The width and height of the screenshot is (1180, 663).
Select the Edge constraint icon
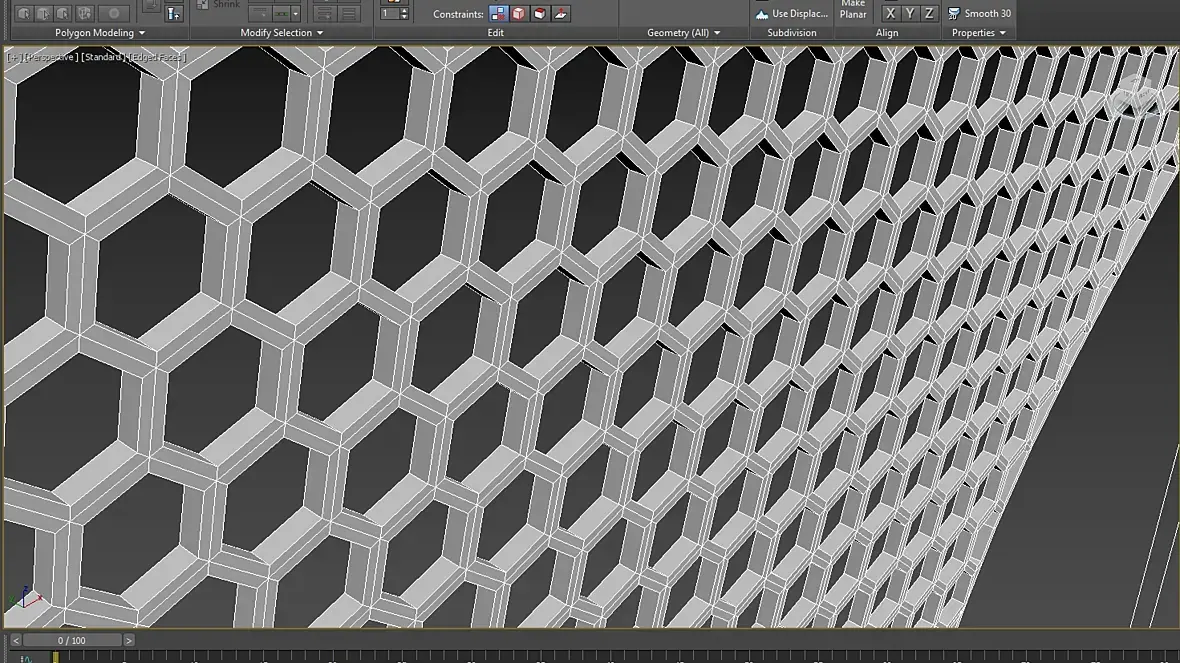(519, 14)
